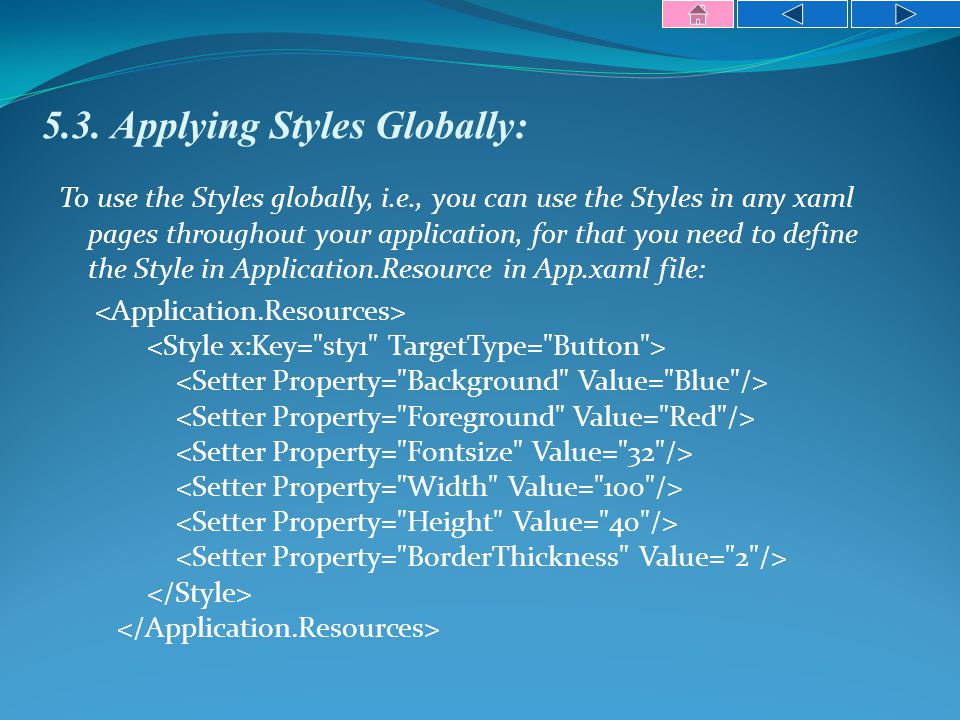Click the heading "5.3. Applying Styles Globally:"
The image size is (960, 720).
(285, 127)
